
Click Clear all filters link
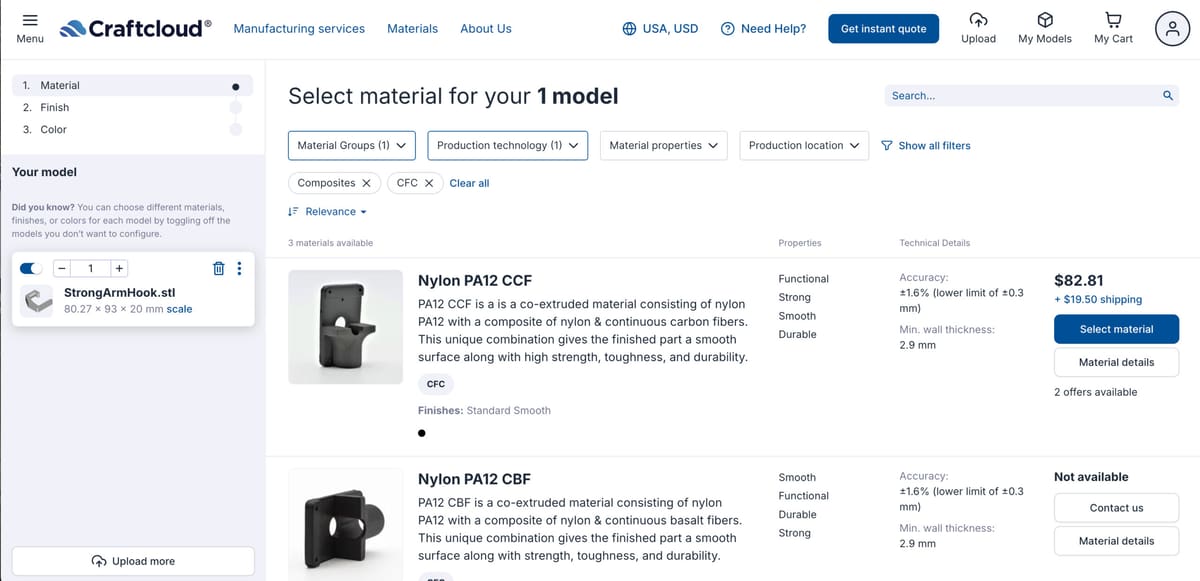(x=469, y=183)
